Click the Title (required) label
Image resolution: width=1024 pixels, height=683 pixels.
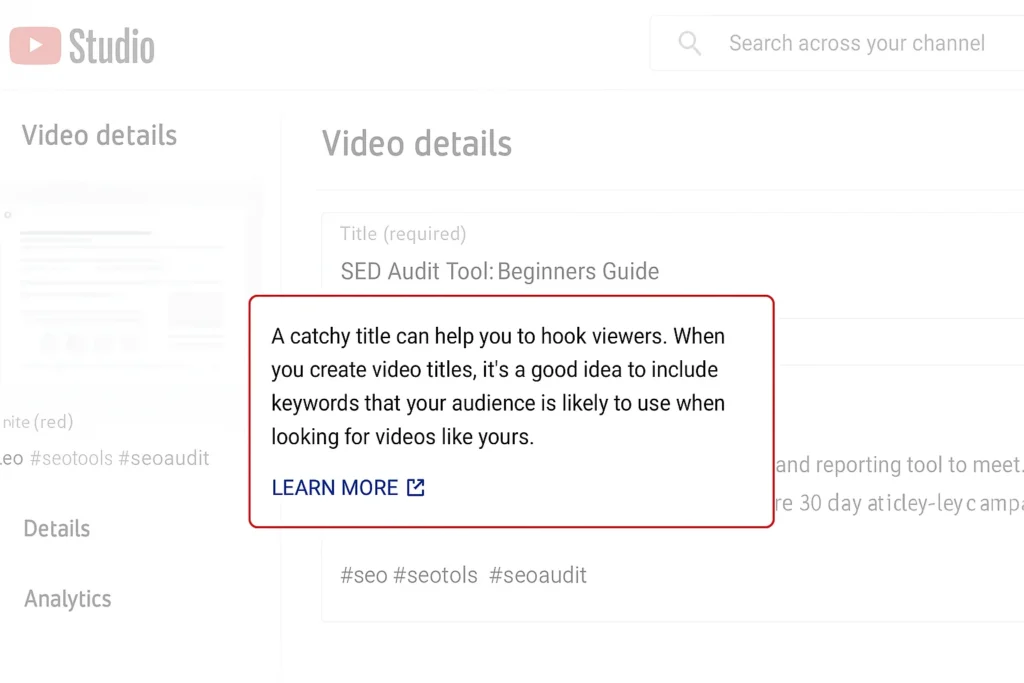click(x=403, y=234)
